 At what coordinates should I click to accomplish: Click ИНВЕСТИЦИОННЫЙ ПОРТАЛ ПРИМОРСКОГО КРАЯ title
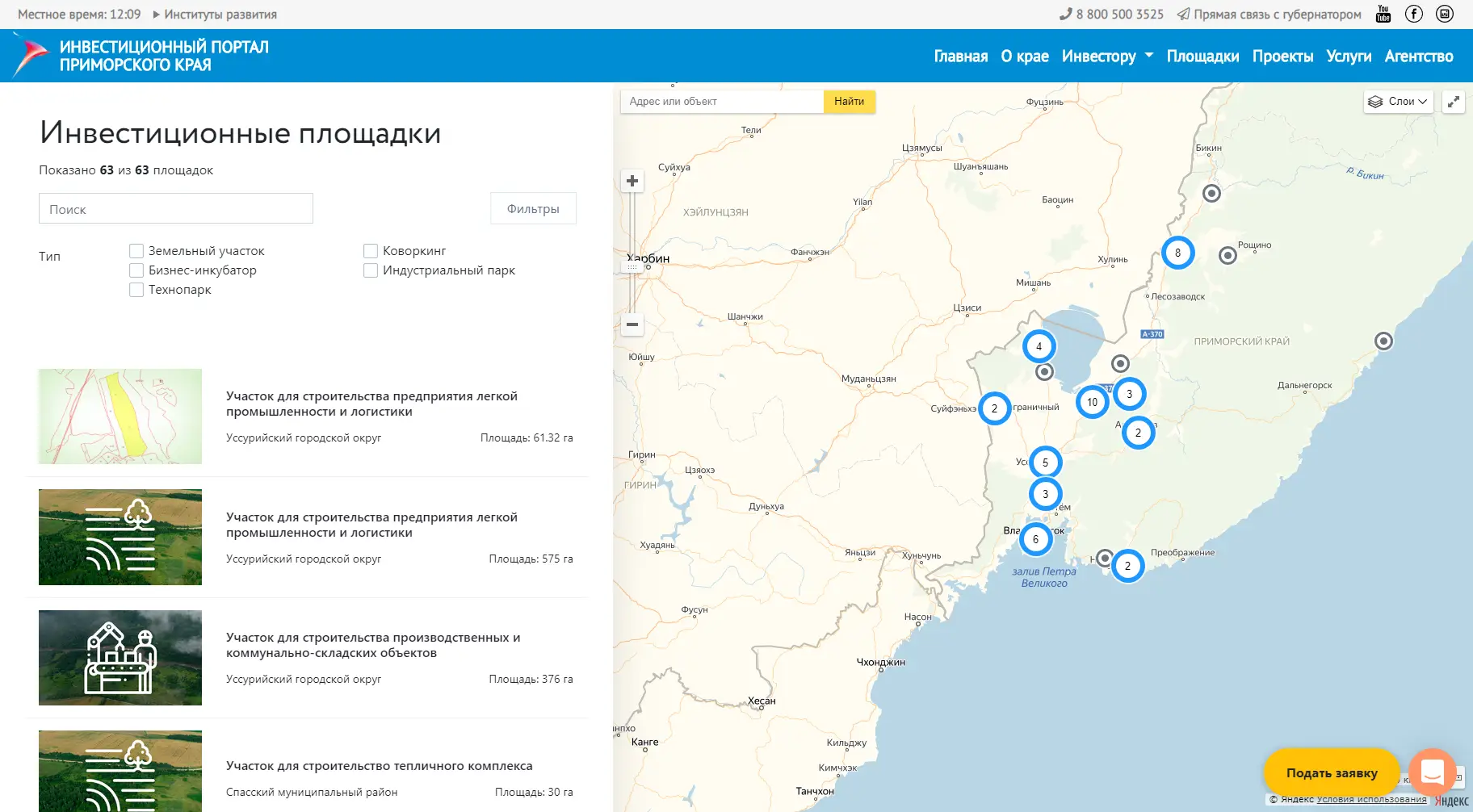click(x=164, y=57)
